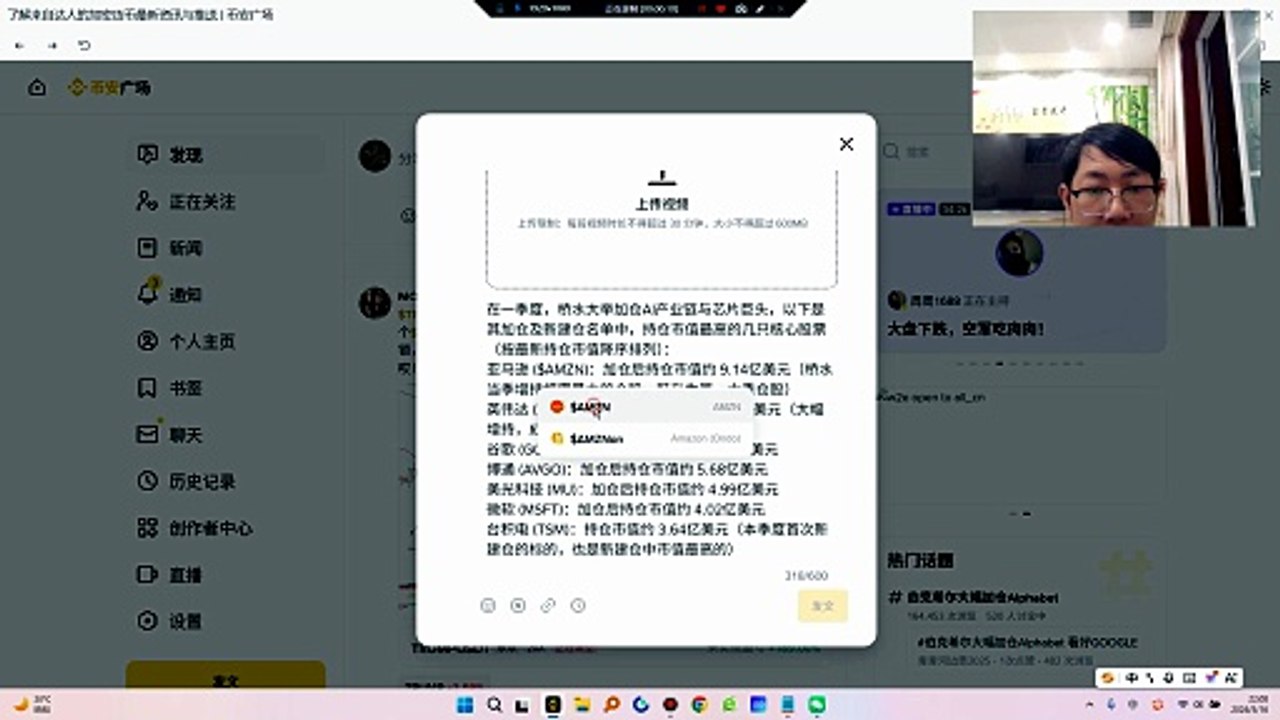Viewport: 1280px width, 720px height.
Task: Click the post about Alphabet and GOOGLE
Action: (1028, 643)
